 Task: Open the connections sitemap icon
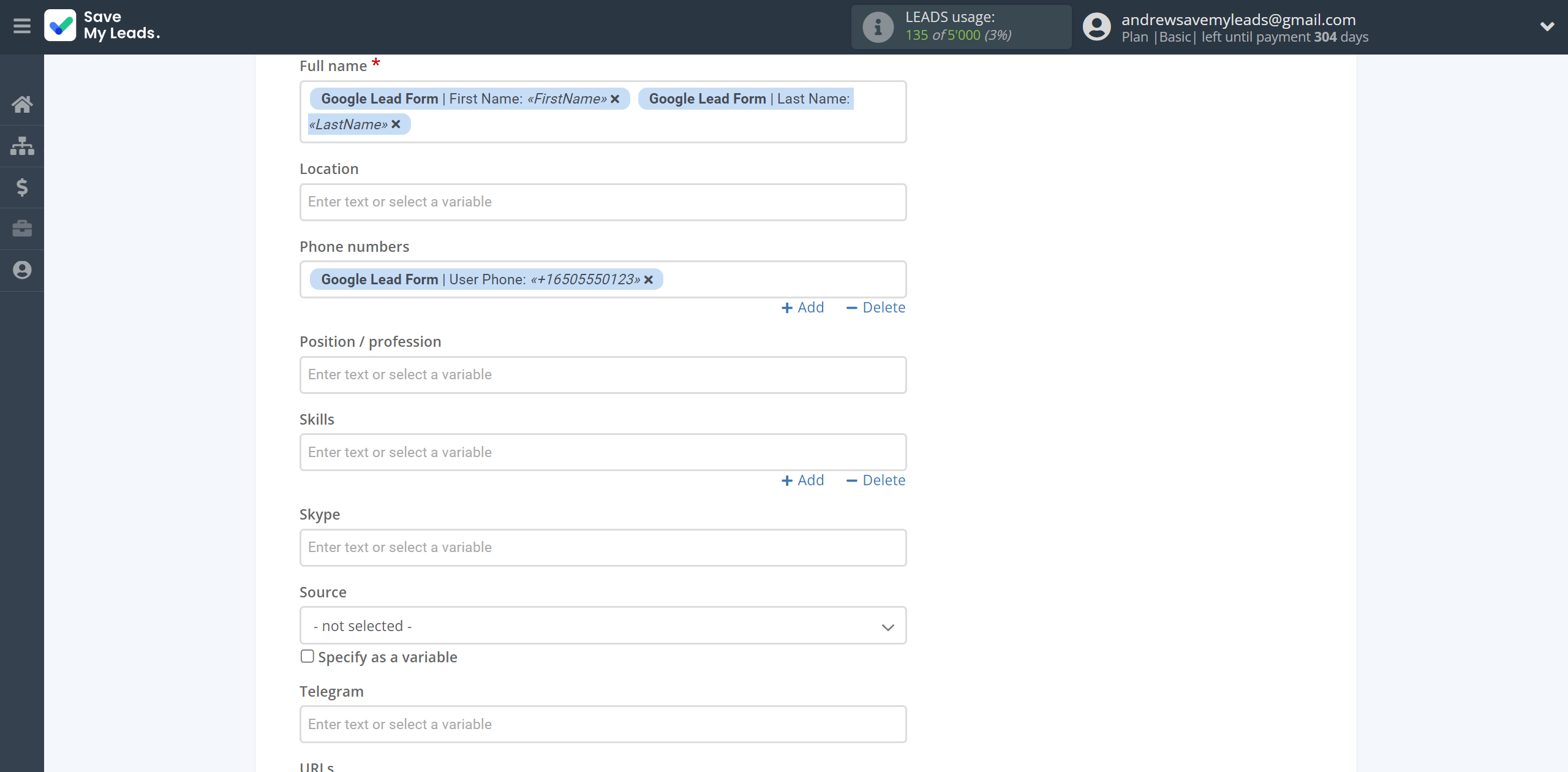click(22, 146)
